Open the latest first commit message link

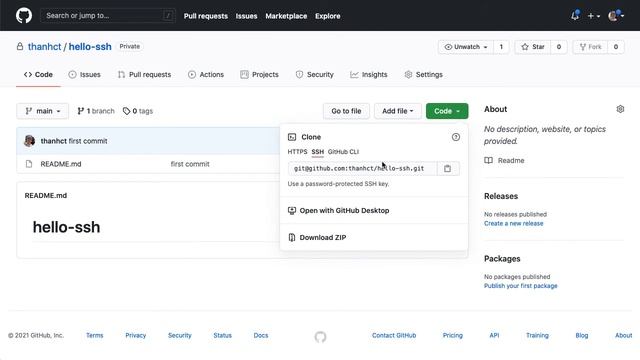pyautogui.click(x=88, y=141)
